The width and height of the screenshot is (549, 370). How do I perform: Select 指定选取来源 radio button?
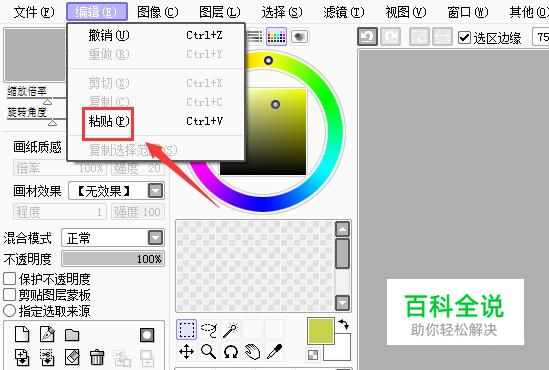[x=9, y=310]
